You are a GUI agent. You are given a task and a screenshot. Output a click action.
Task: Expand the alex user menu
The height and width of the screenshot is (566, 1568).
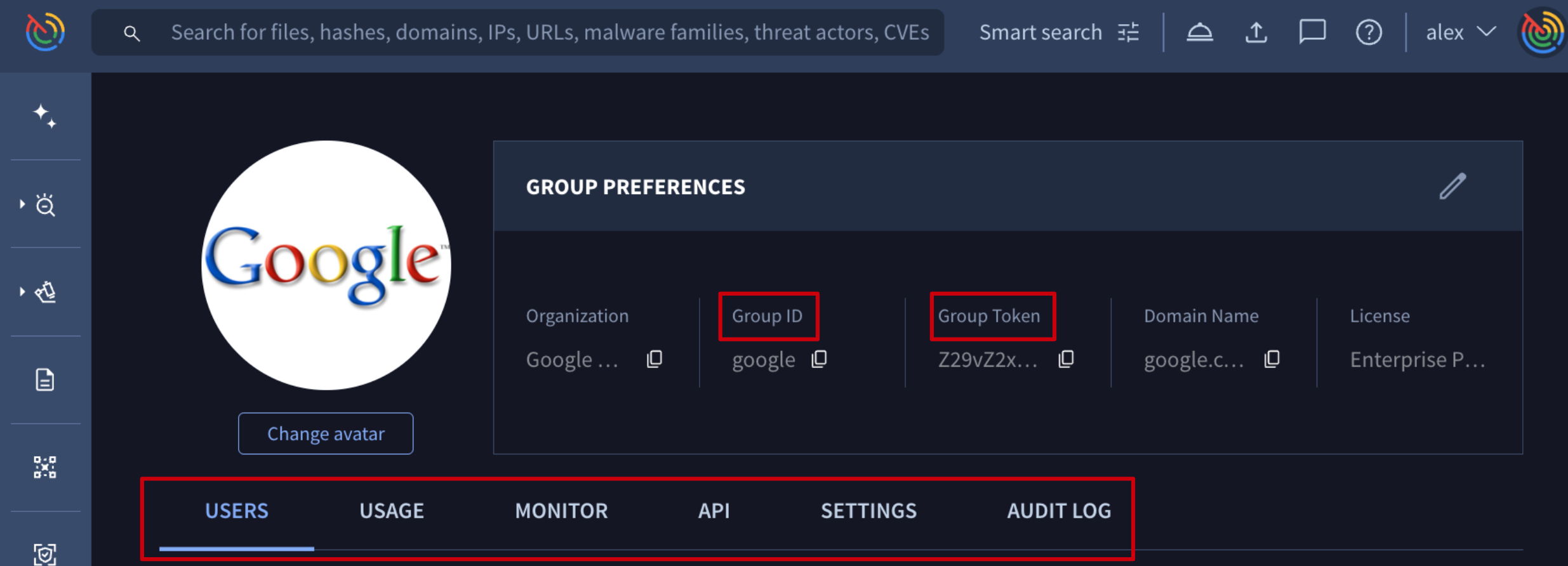pyautogui.click(x=1461, y=32)
